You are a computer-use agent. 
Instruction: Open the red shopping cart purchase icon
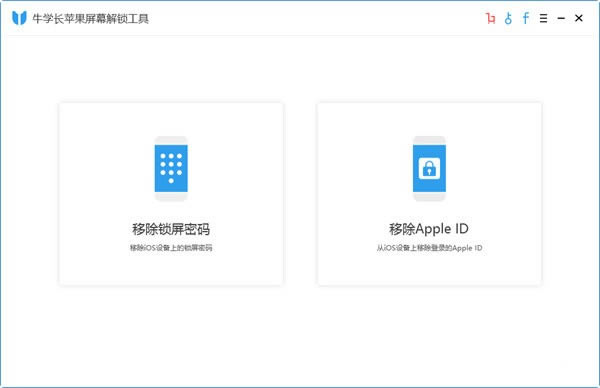490,18
